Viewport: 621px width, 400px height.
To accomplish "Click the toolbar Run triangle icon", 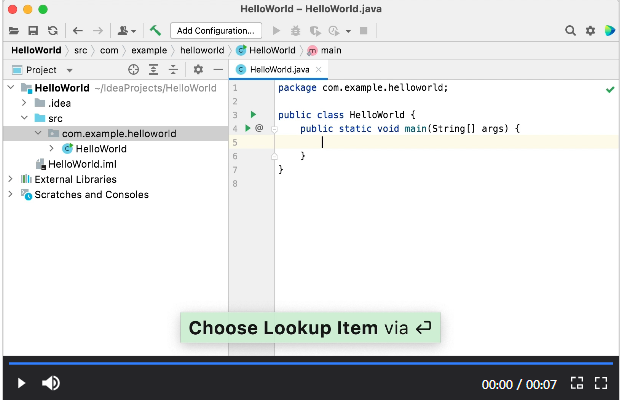I will tap(276, 30).
